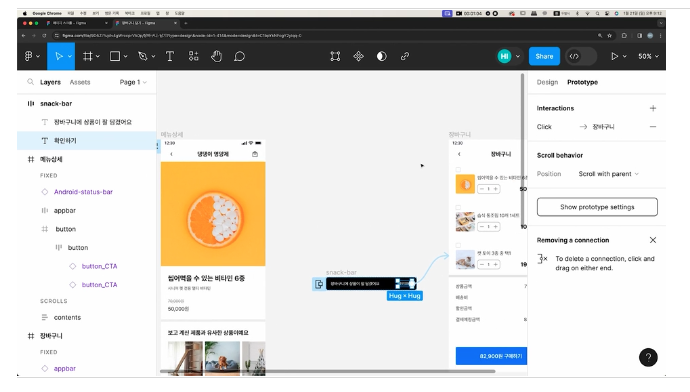Reload the page in Chrome
The height and width of the screenshot is (392, 690).
pyautogui.click(x=44, y=36)
